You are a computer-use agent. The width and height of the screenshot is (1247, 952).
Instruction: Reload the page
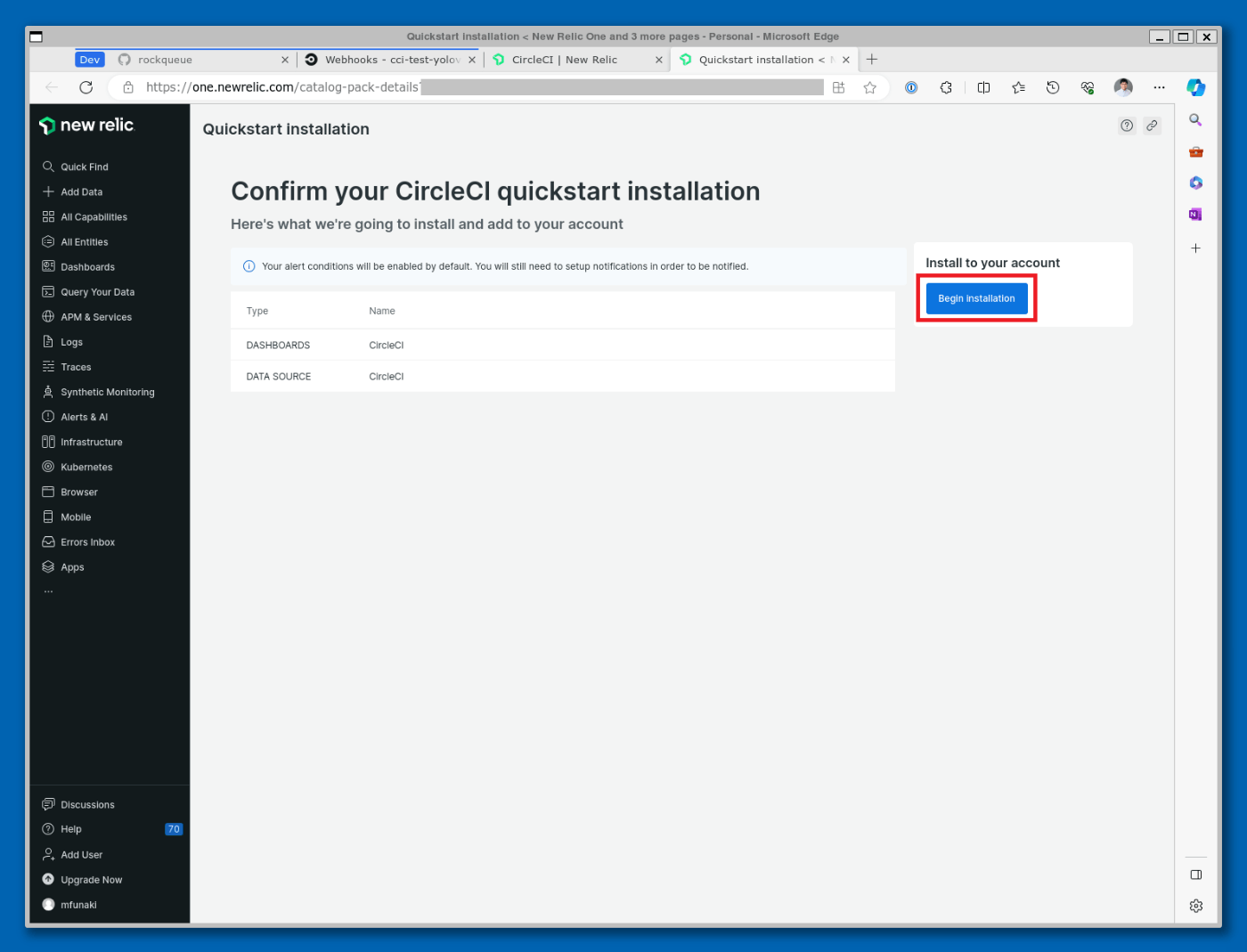pyautogui.click(x=86, y=87)
